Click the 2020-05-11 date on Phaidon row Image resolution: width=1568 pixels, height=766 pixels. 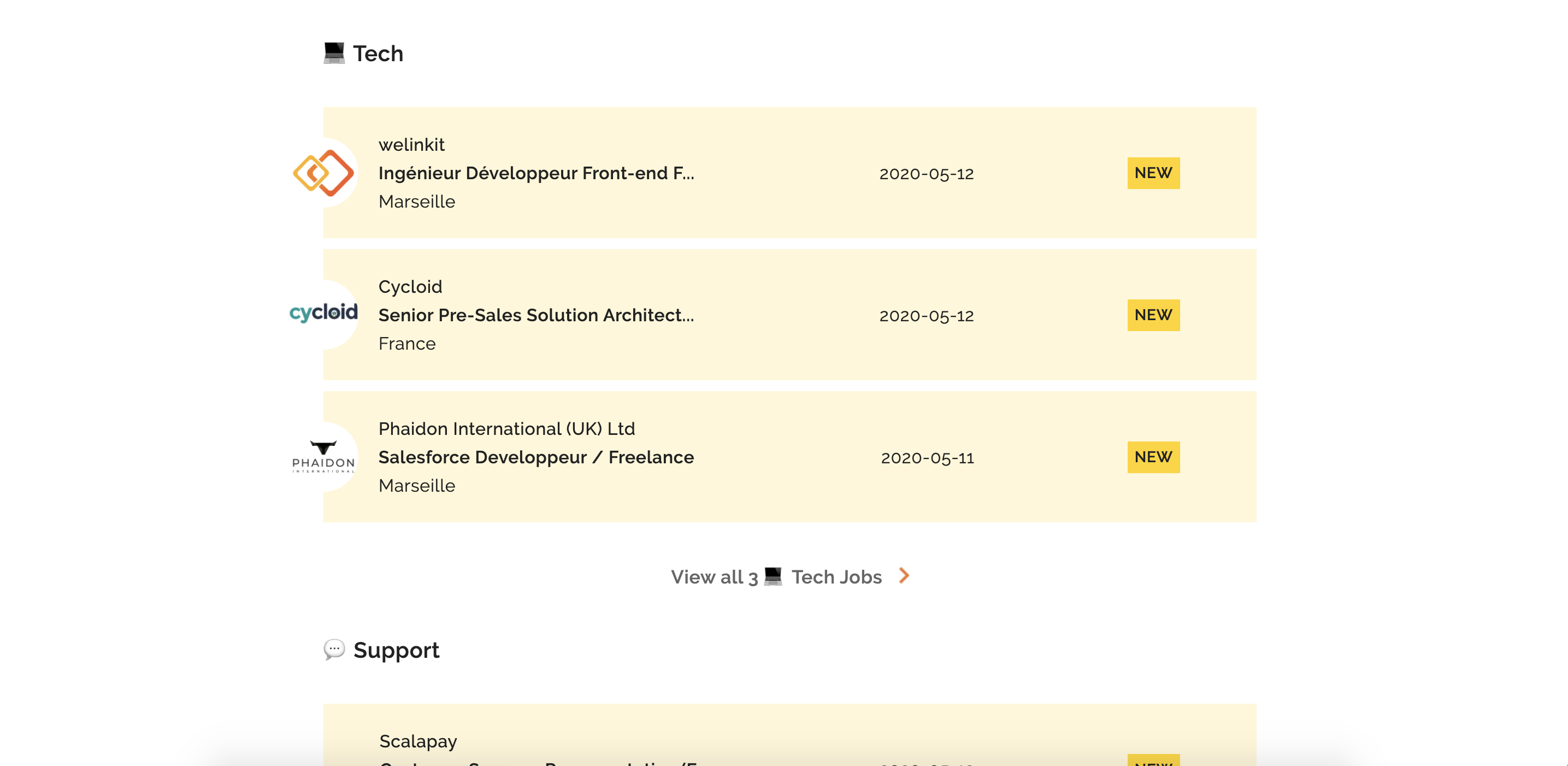click(927, 457)
